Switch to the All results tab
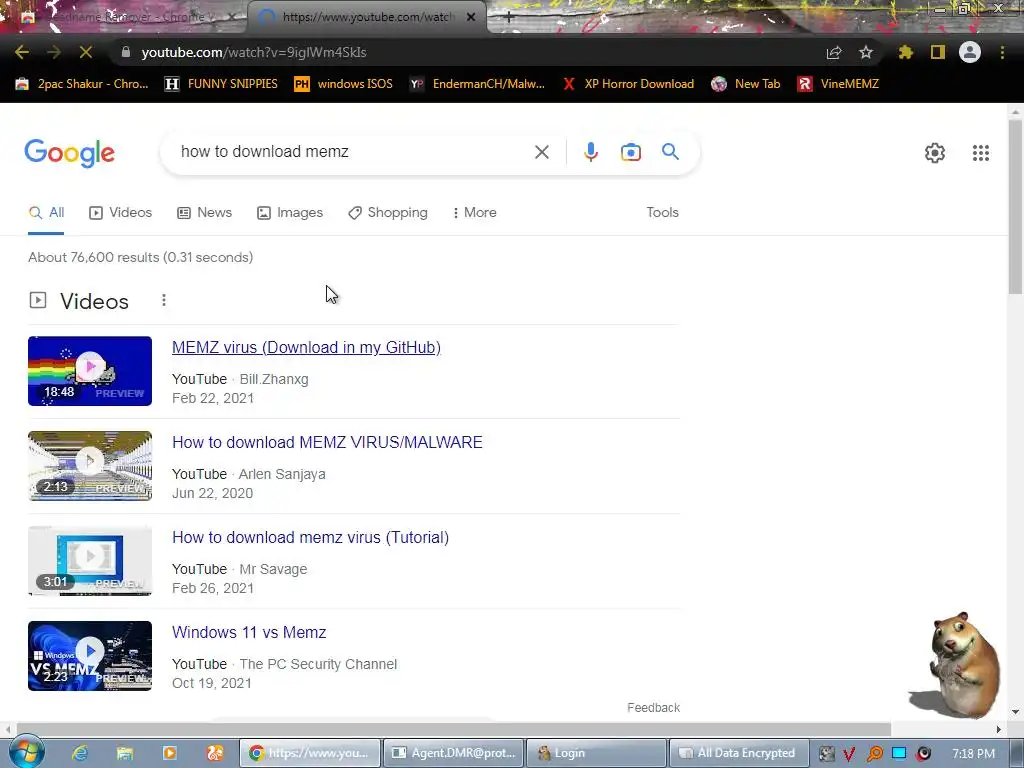Viewport: 1024px width, 768px height. click(x=46, y=212)
